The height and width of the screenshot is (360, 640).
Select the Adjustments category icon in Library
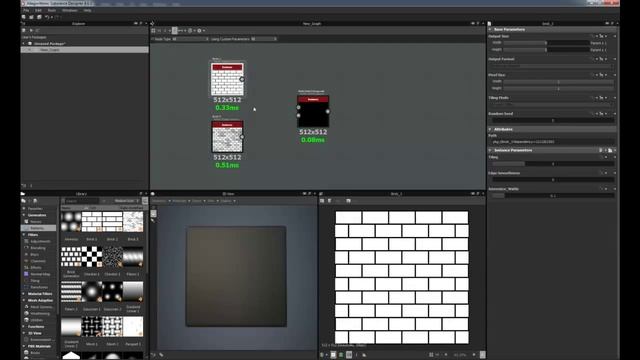[x=27, y=241]
